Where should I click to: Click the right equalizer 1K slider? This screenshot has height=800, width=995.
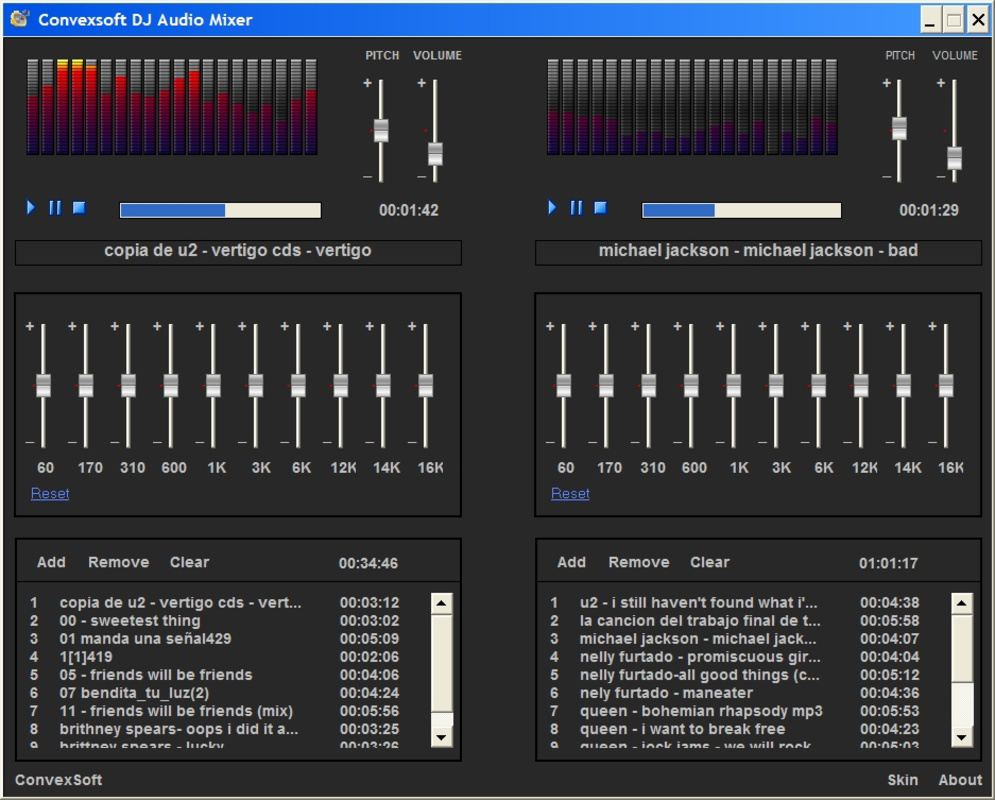(734, 385)
